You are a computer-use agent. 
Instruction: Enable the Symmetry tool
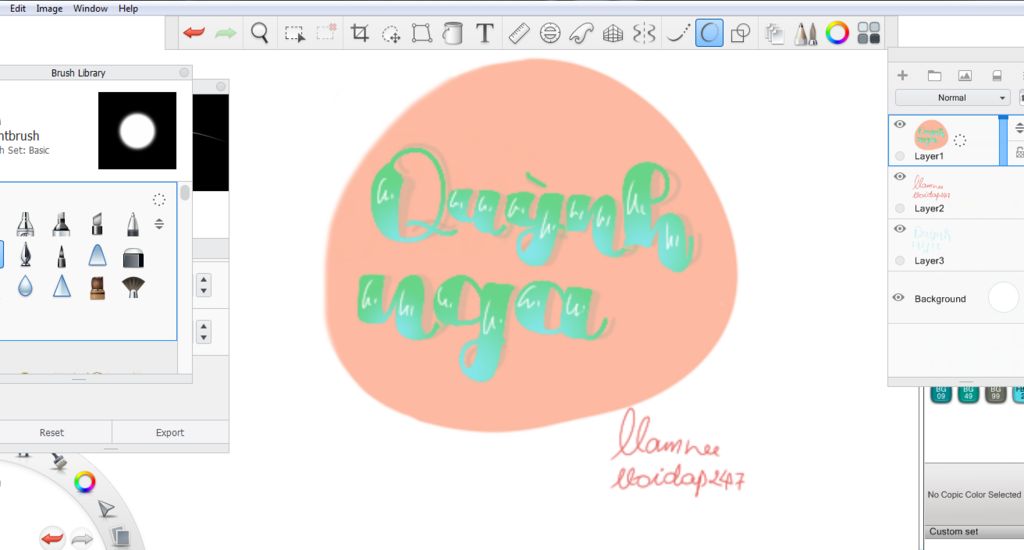(x=644, y=33)
